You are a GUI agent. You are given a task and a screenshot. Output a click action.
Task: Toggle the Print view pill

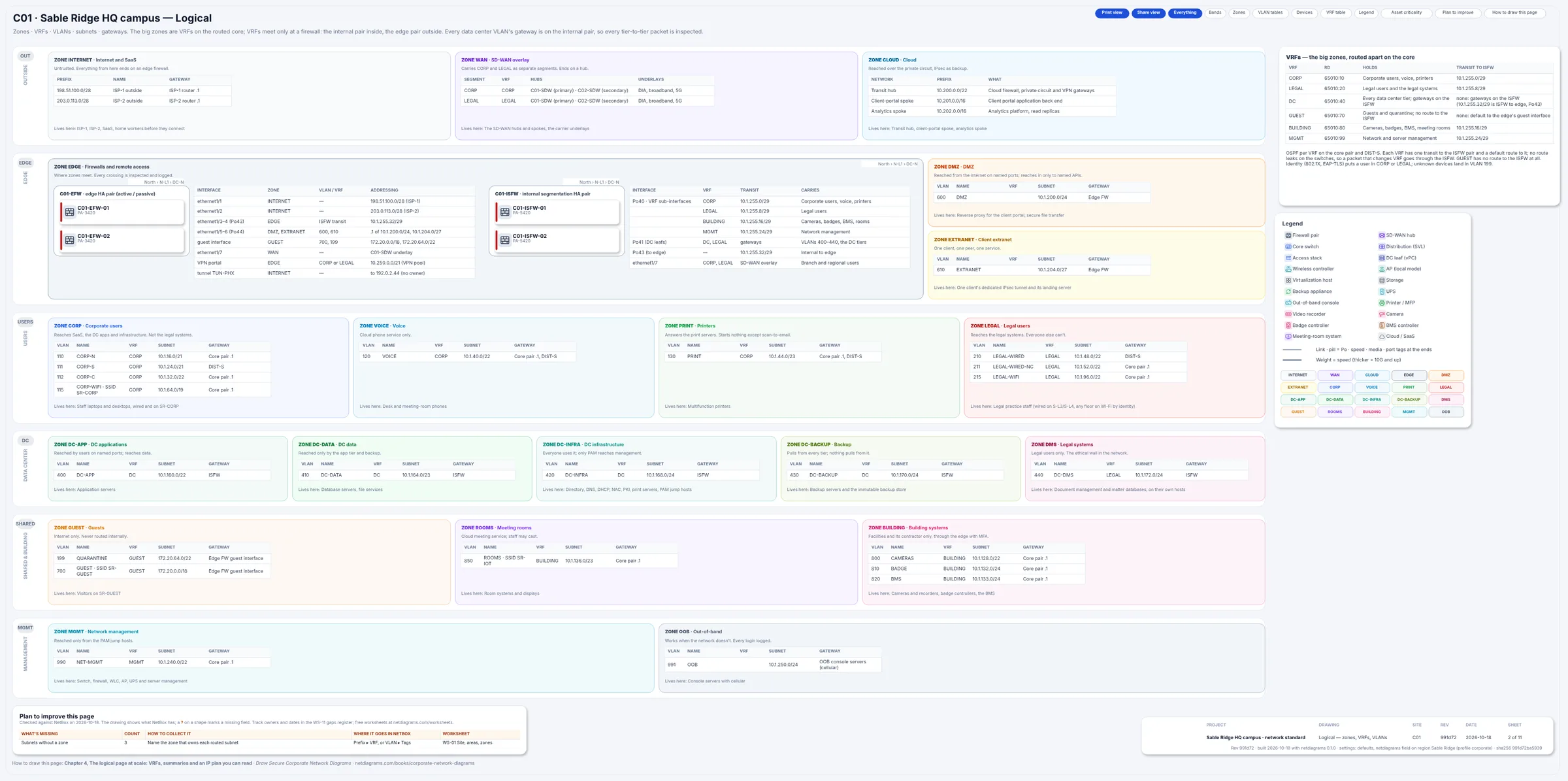tap(1111, 12)
